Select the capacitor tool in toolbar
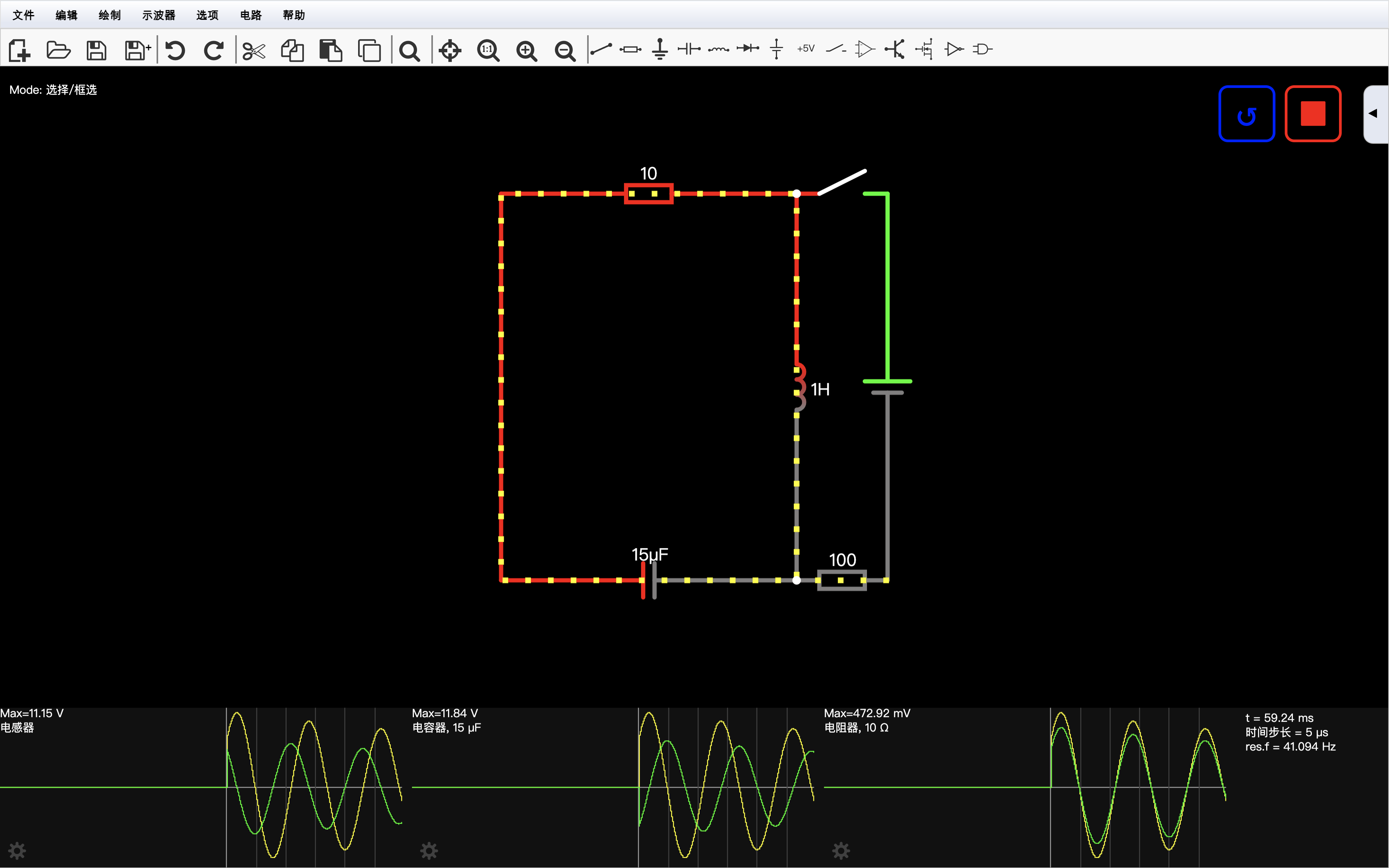Image resolution: width=1389 pixels, height=868 pixels. [x=689, y=49]
